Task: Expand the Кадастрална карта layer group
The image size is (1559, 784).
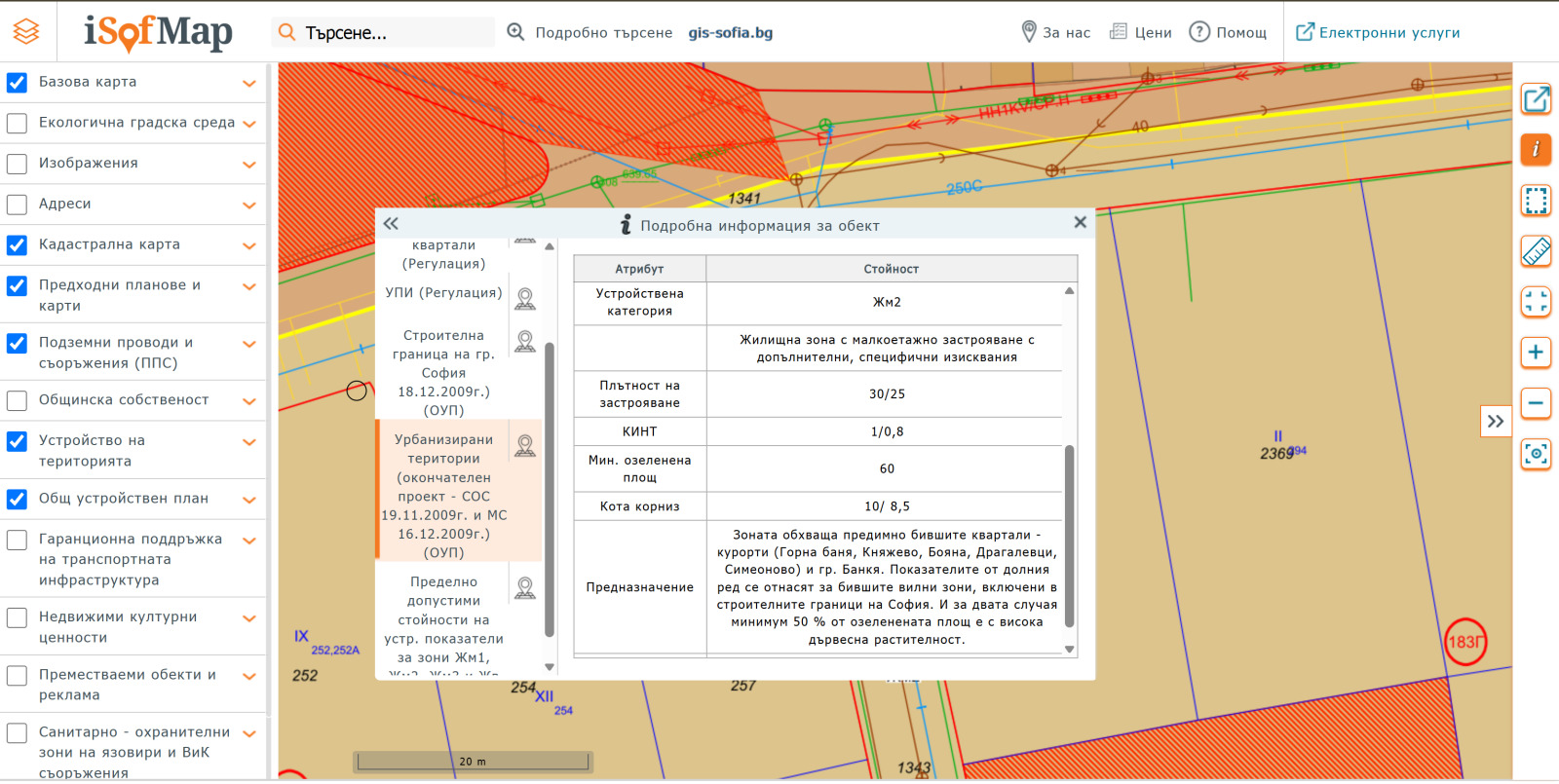Action: [249, 245]
